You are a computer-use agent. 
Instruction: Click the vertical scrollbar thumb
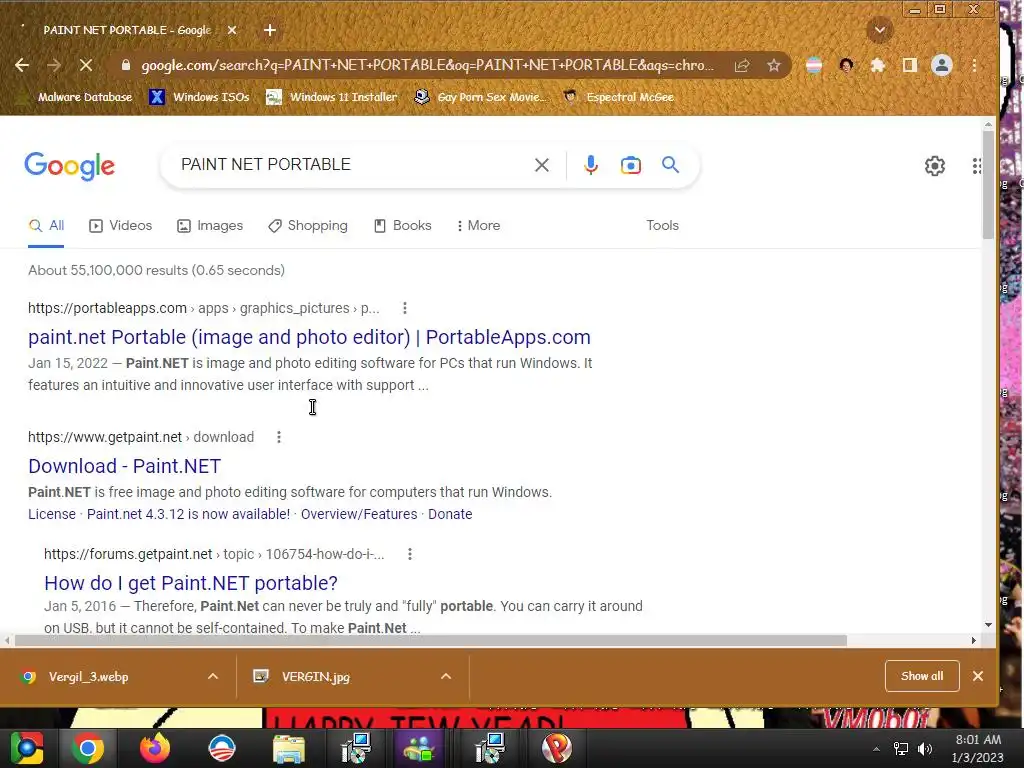(x=988, y=184)
